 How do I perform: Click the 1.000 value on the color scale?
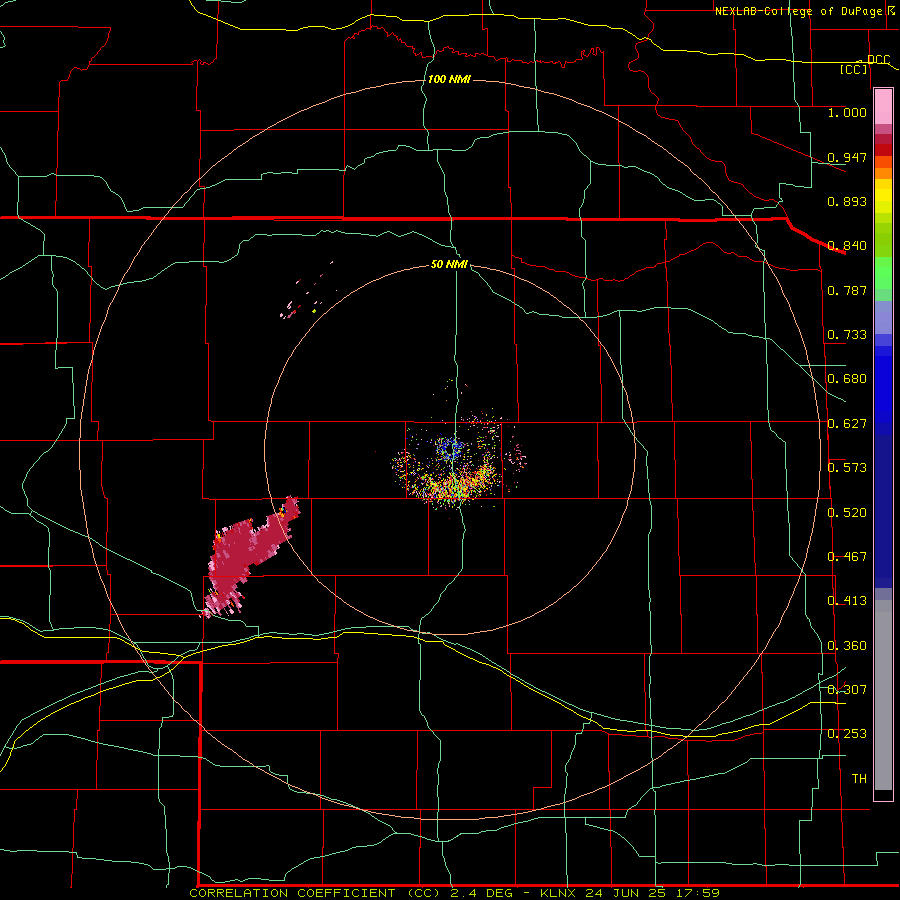[847, 112]
